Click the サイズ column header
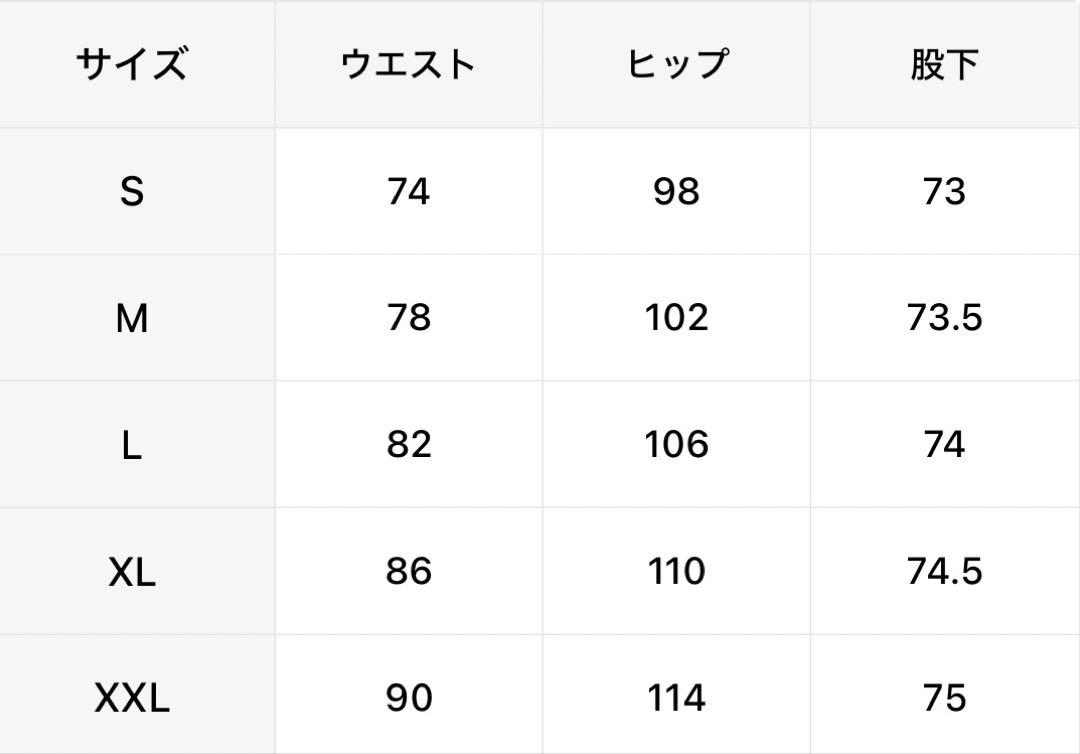 (132, 64)
